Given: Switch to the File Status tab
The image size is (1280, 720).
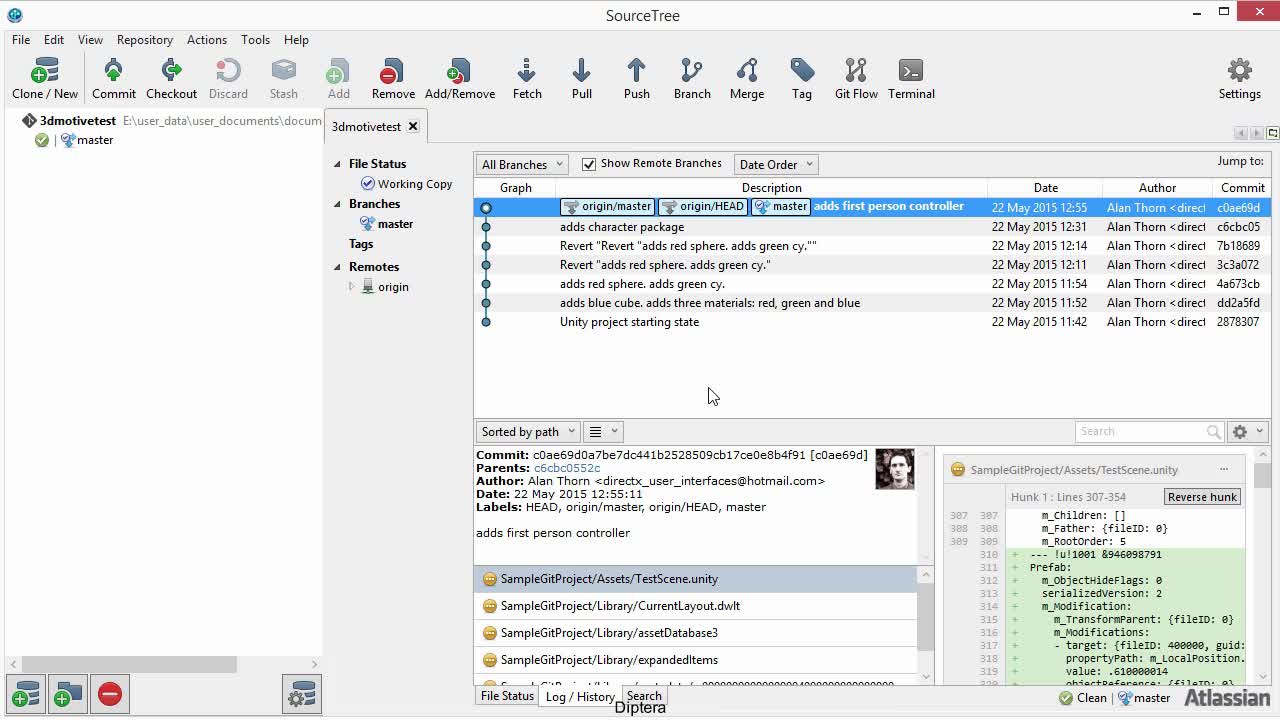Looking at the screenshot, I should pyautogui.click(x=507, y=696).
